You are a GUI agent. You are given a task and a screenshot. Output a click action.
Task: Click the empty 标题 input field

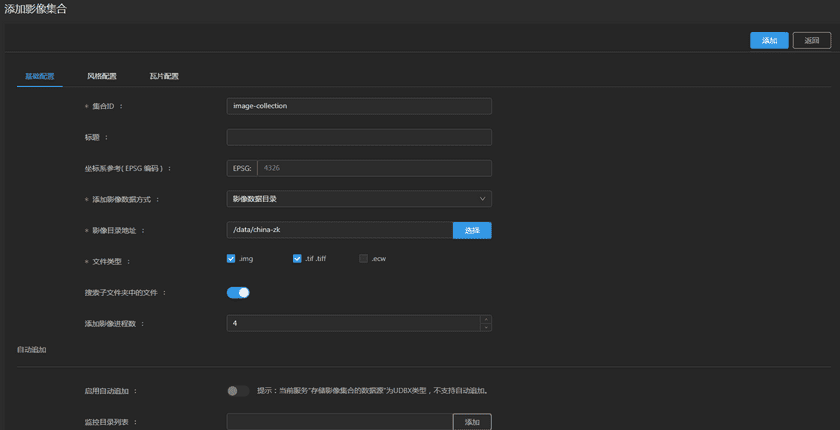(x=359, y=137)
